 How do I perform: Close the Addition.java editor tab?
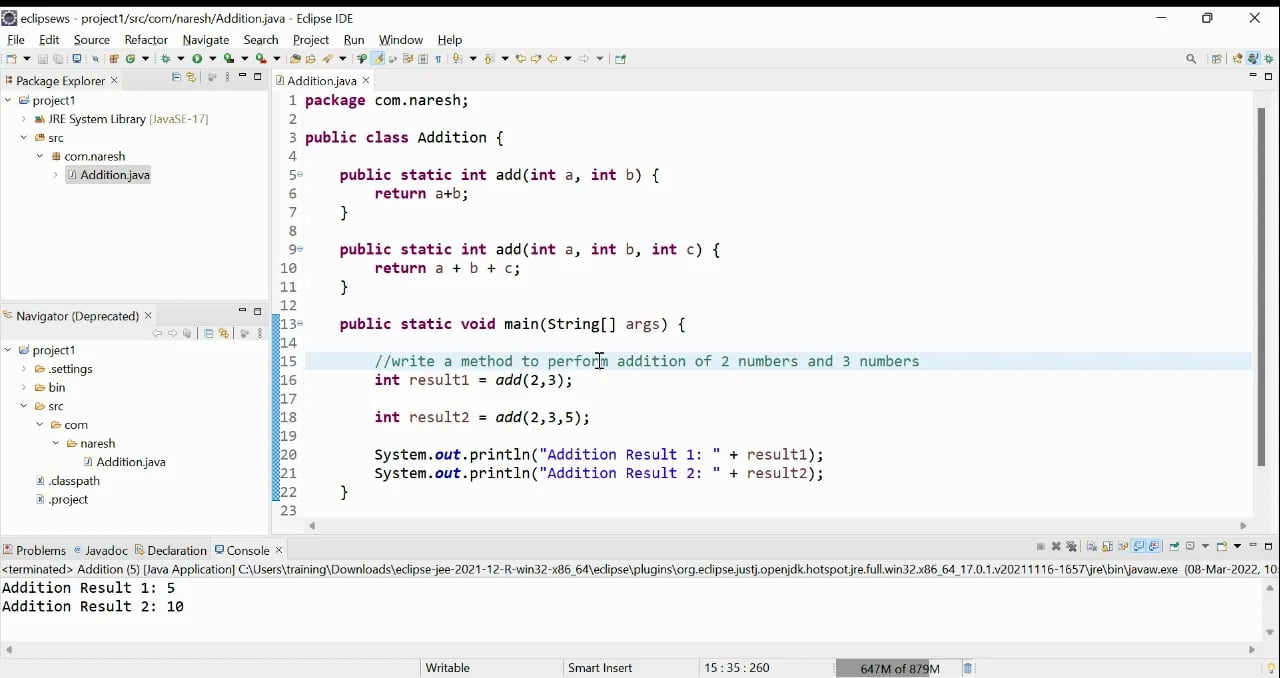click(x=366, y=80)
